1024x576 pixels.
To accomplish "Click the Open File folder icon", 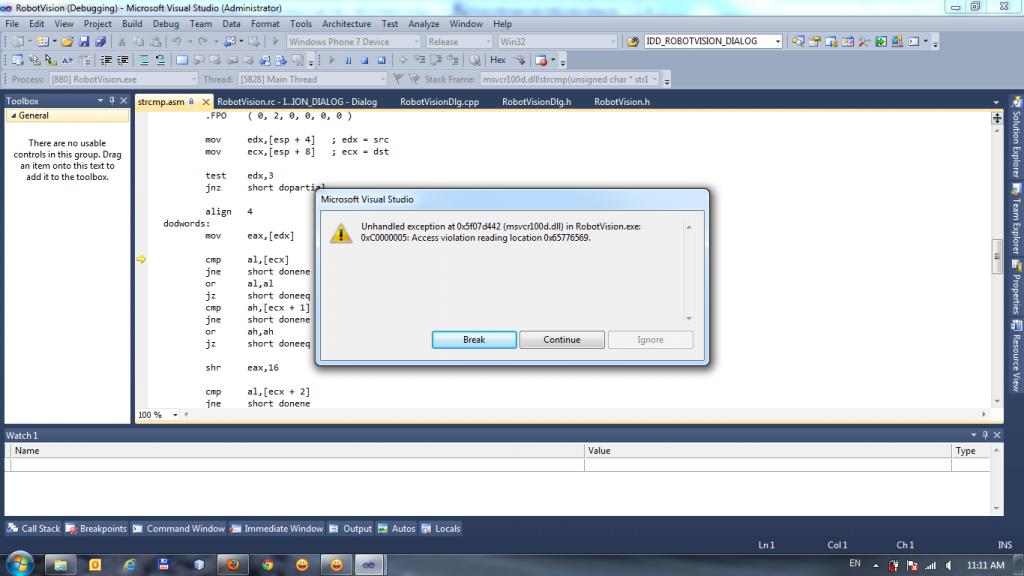I will (x=67, y=41).
